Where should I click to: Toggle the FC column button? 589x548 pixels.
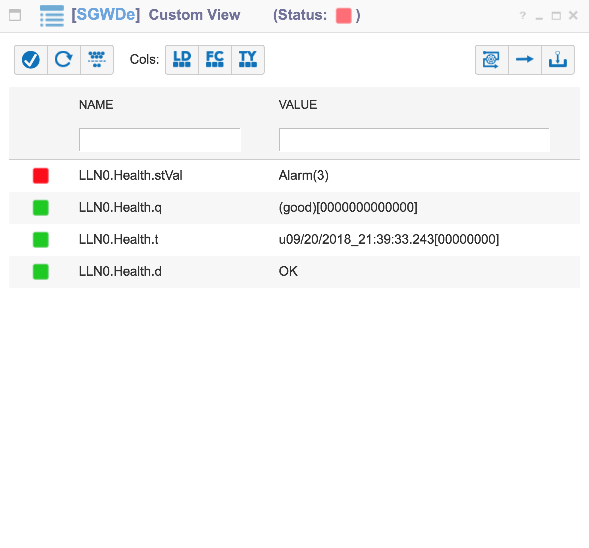click(x=215, y=60)
